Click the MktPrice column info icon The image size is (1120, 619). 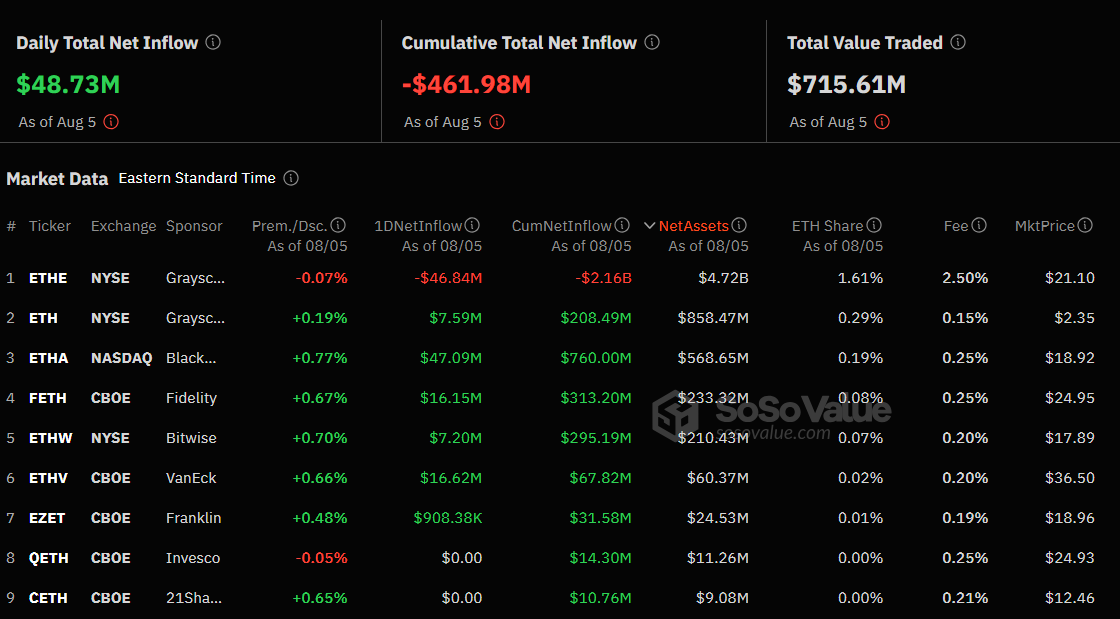[1085, 226]
